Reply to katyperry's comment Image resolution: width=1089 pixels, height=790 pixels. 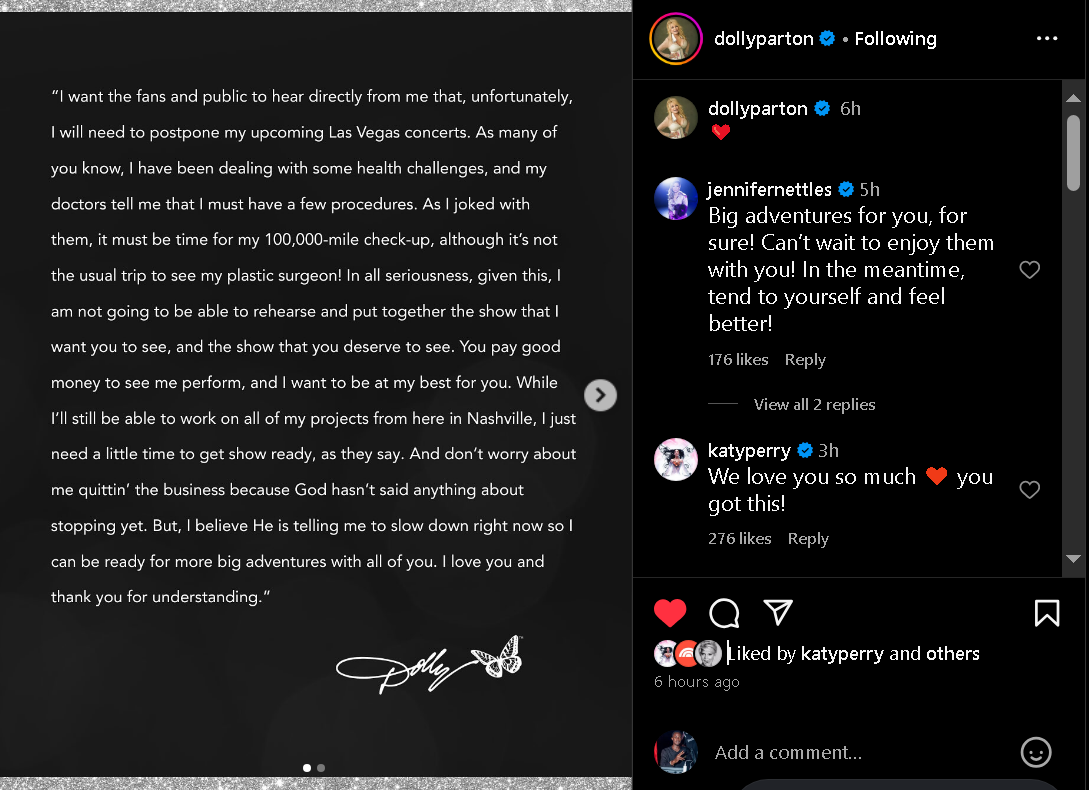pos(808,539)
